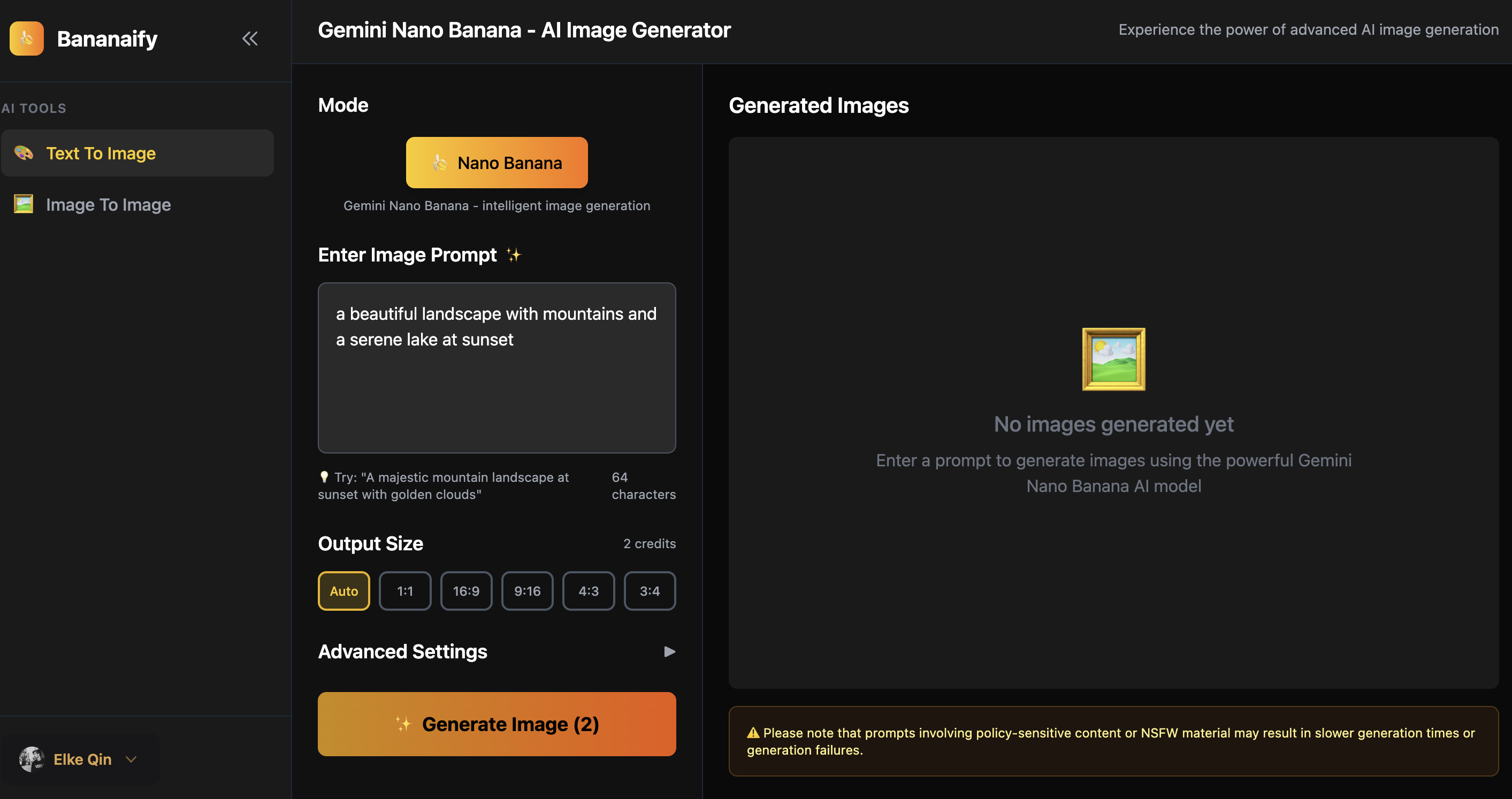
Task: Click the framed picture placeholder icon
Action: tap(1113, 359)
